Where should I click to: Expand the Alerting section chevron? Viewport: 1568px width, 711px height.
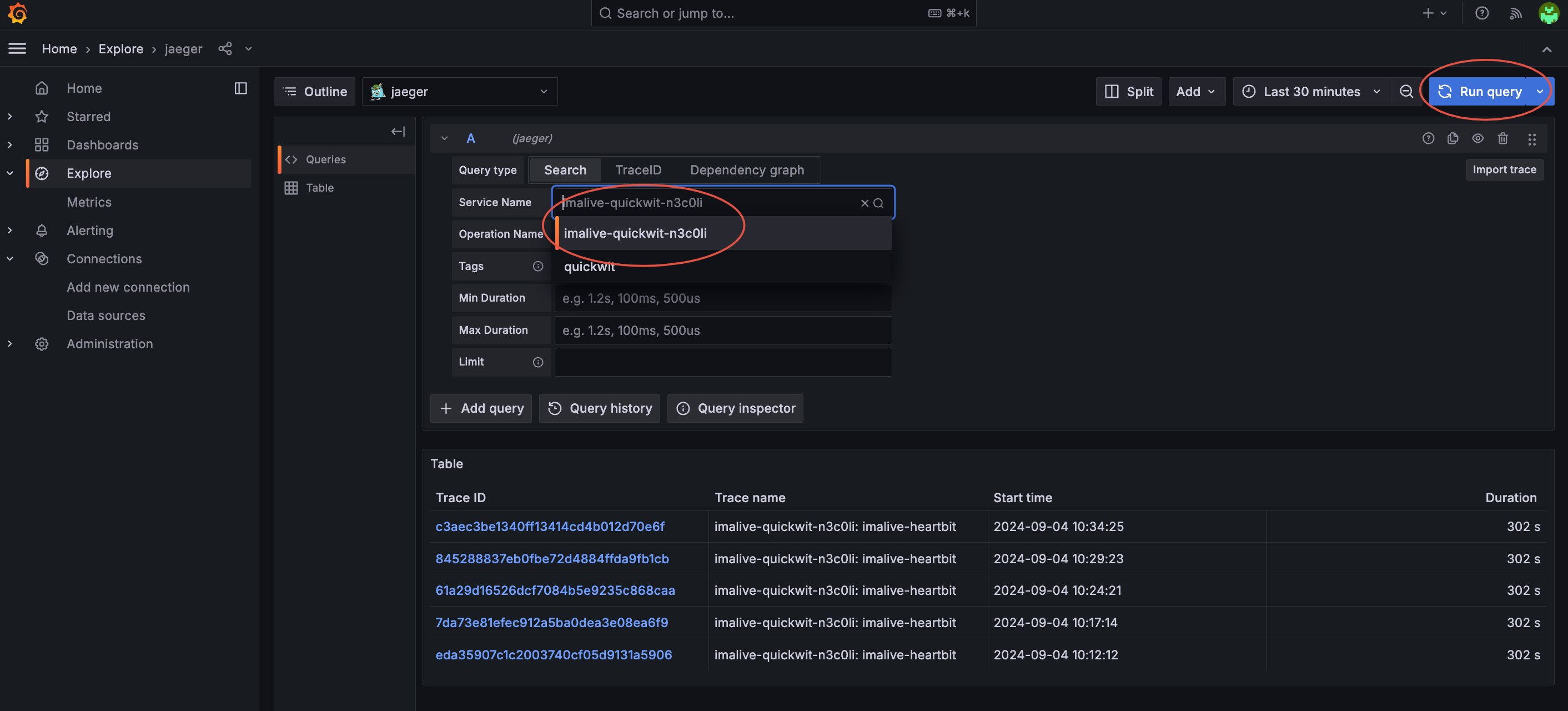pos(10,230)
